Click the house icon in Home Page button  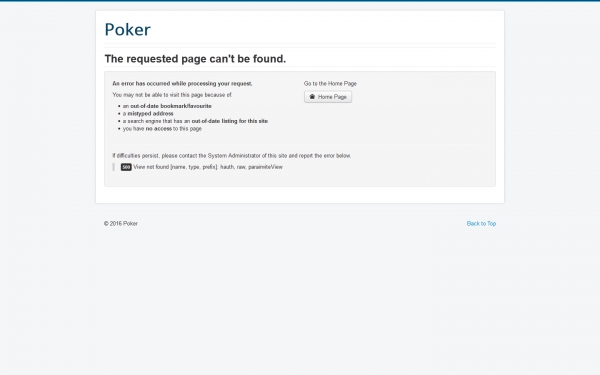click(x=312, y=97)
